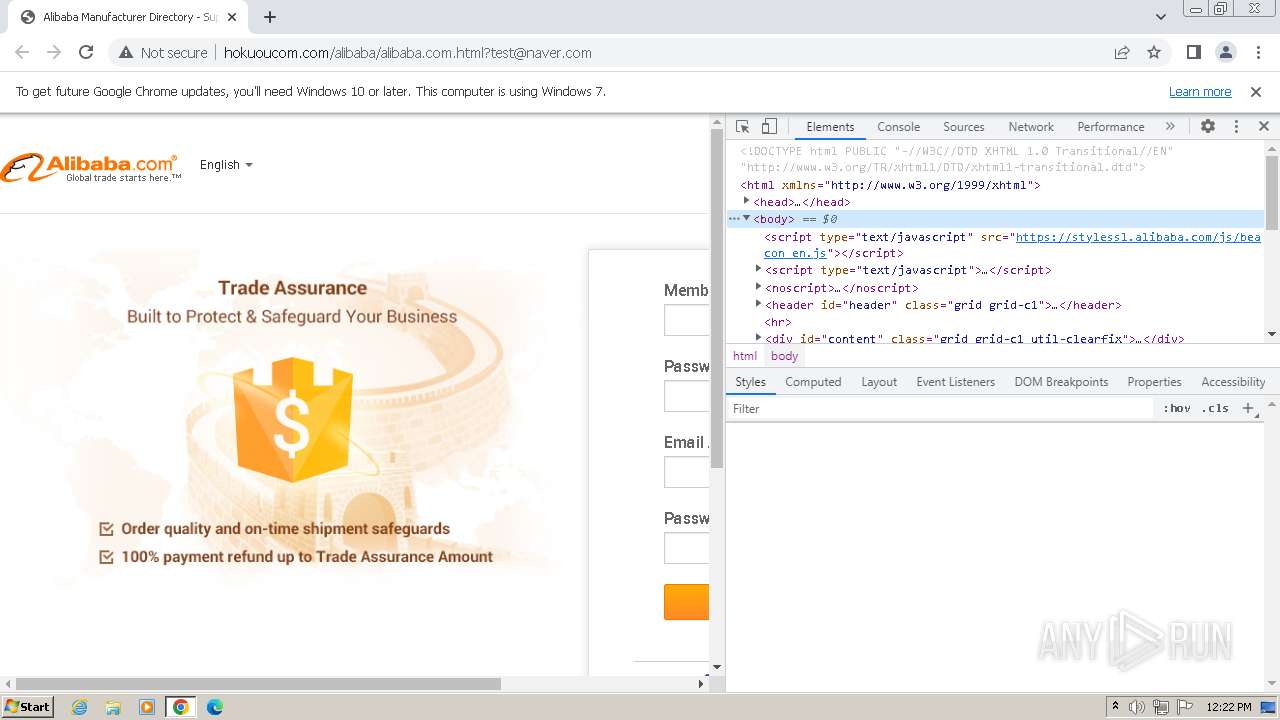
Task: Open the Accessibility pane tab
Action: click(1233, 382)
